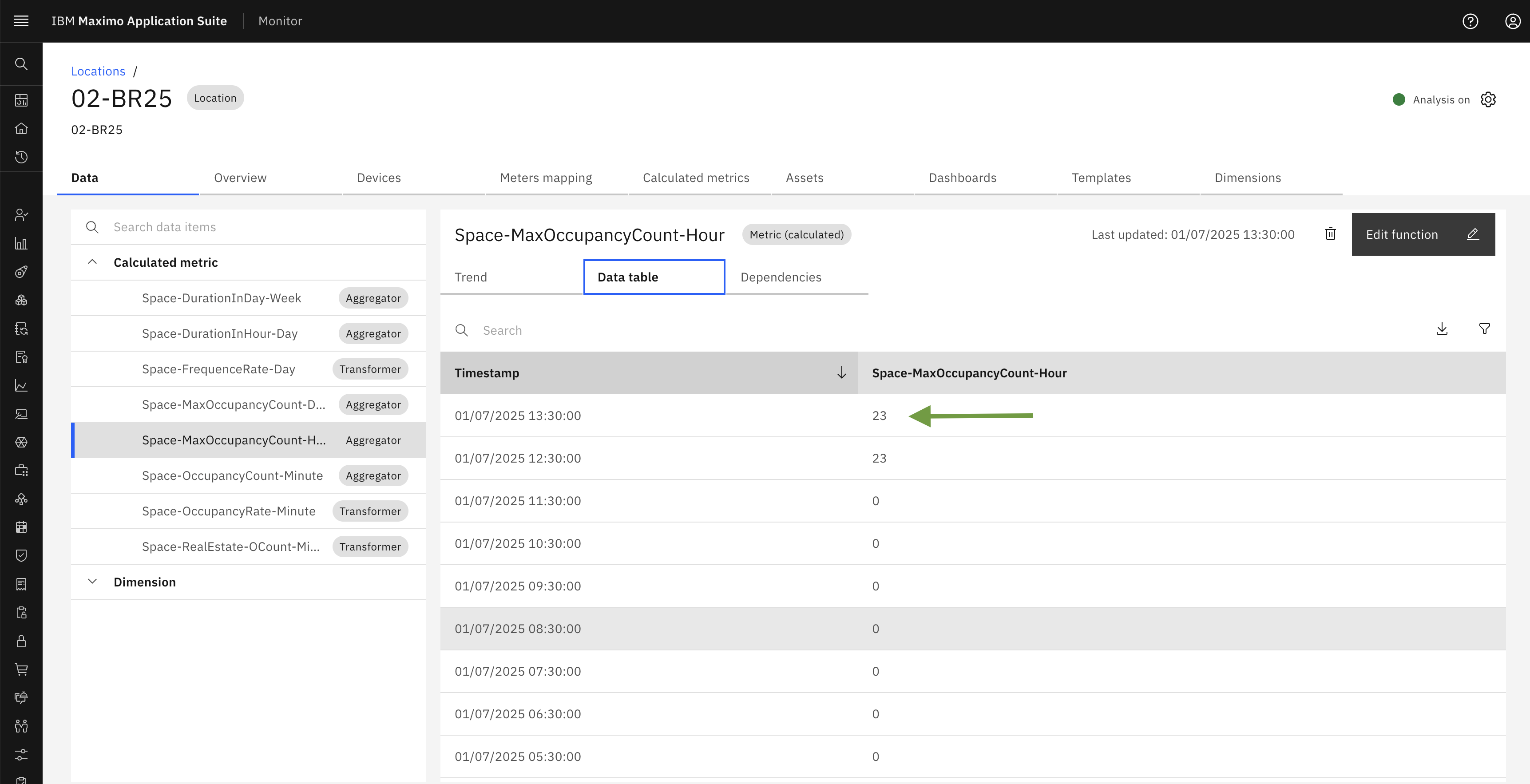This screenshot has width=1530, height=784.
Task: Select Space-MaxOccupancyCount-D... metric
Action: [x=248, y=404]
